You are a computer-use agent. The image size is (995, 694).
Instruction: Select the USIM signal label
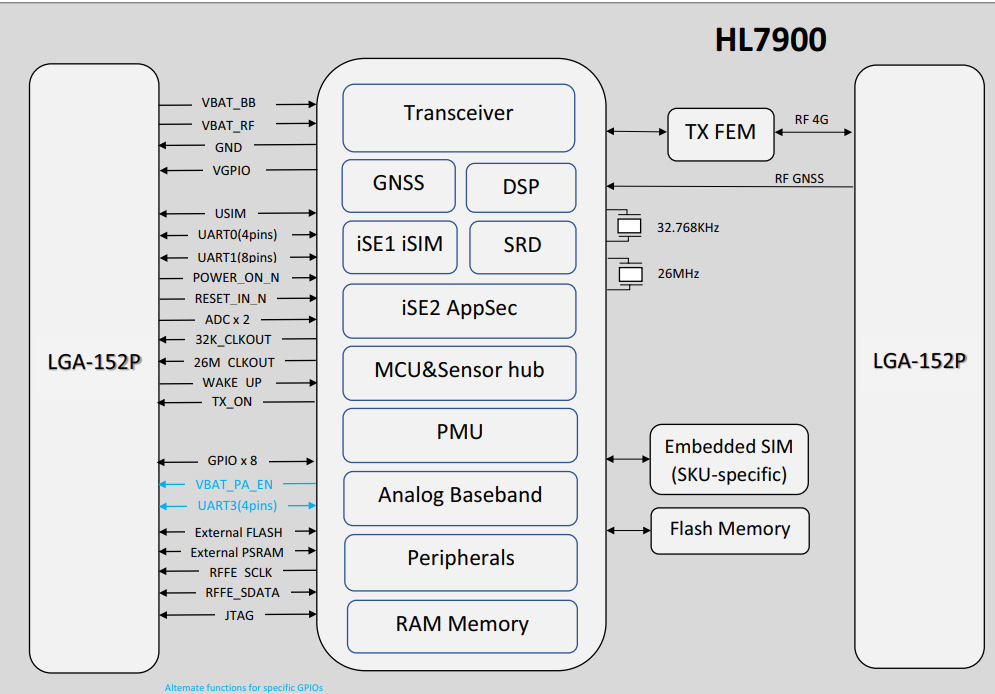230,214
